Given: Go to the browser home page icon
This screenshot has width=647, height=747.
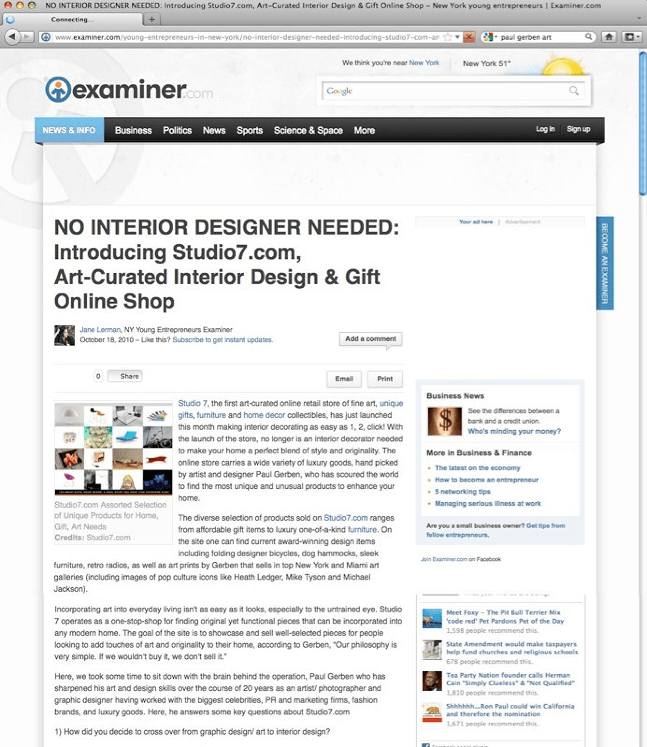Looking at the screenshot, I should click(x=609, y=37).
